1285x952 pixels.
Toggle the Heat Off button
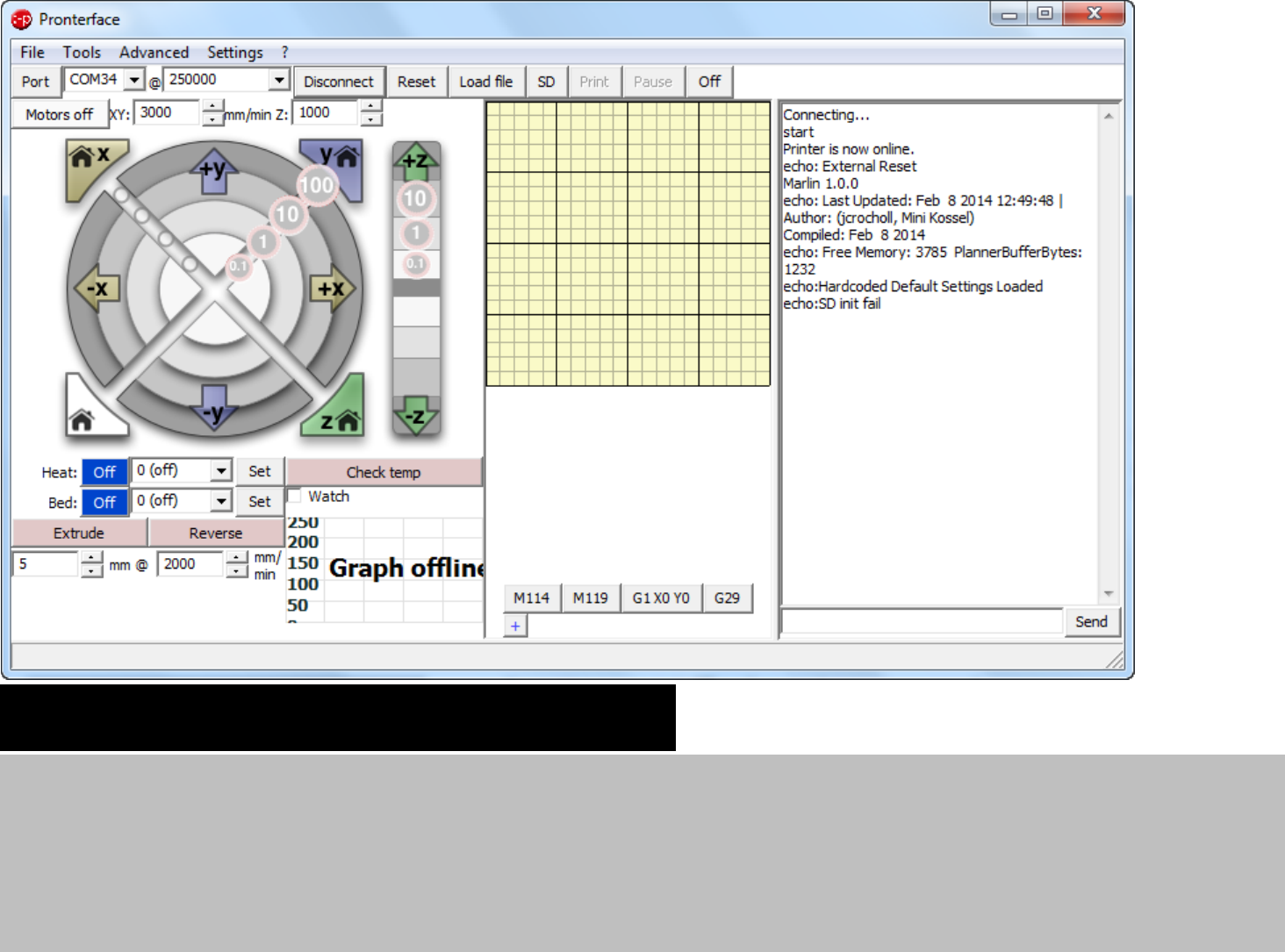coord(104,472)
